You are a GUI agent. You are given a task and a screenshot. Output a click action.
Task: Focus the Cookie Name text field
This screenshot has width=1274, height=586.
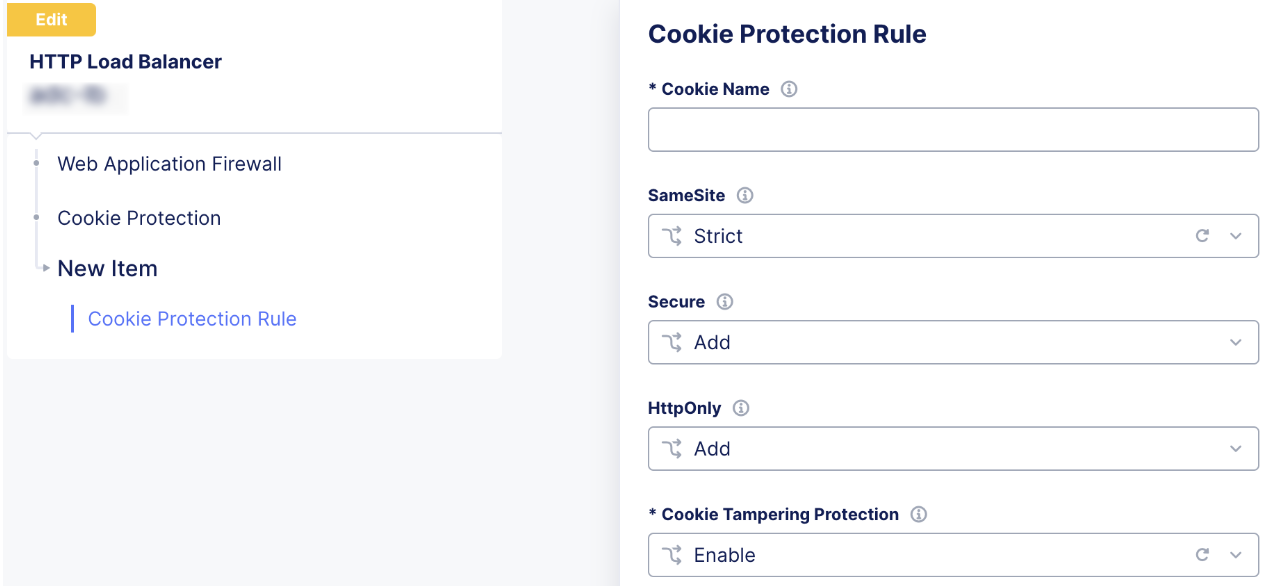952,130
